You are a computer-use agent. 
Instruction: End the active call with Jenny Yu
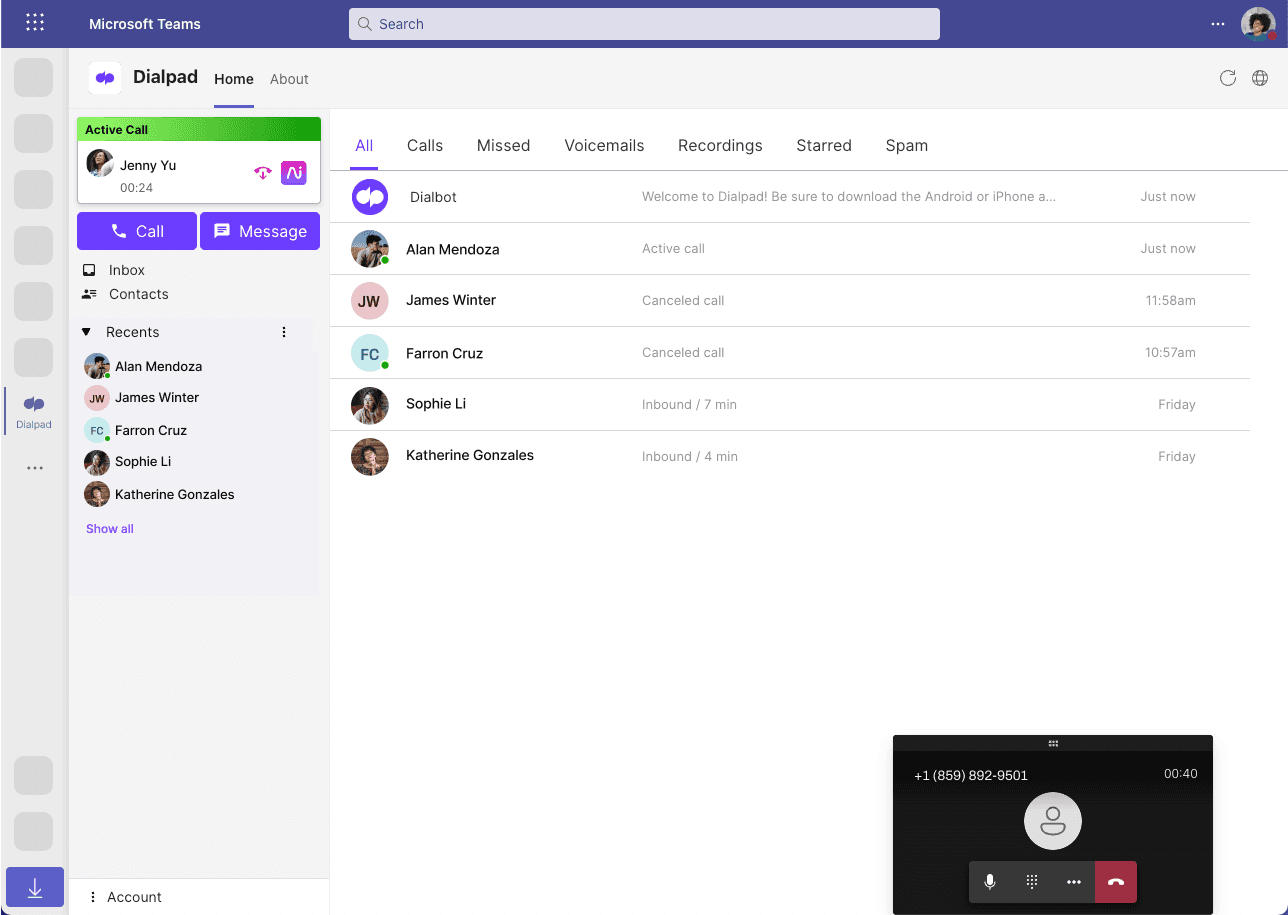[262, 172]
